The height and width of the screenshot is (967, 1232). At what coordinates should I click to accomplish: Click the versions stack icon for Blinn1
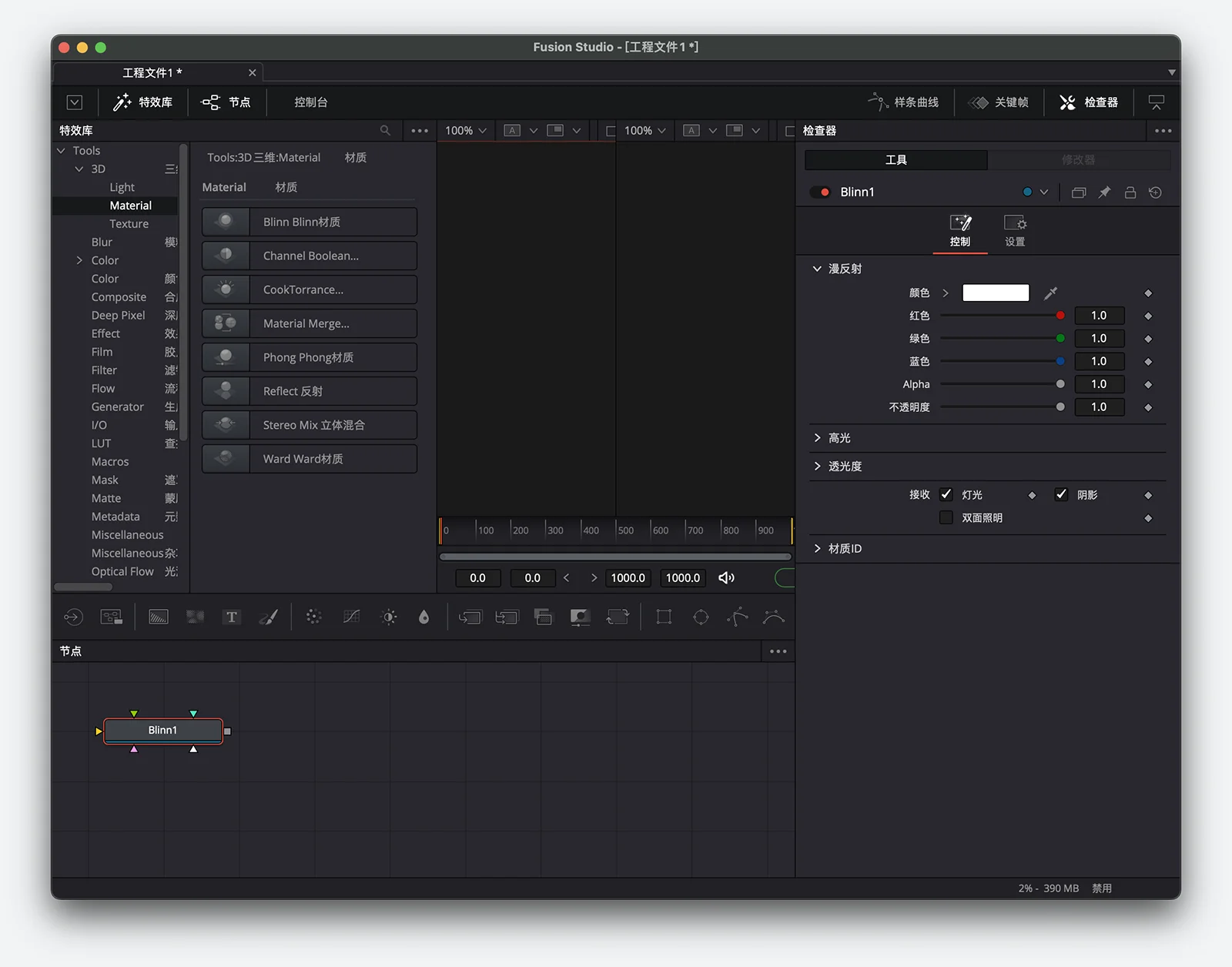tap(1079, 192)
